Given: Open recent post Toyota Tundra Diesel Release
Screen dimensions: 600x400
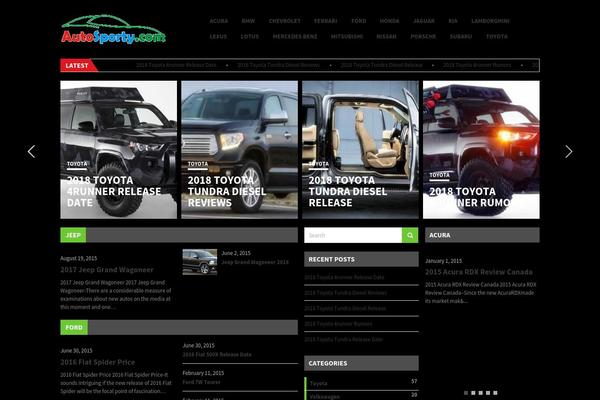Looking at the screenshot, I should pyautogui.click(x=345, y=308).
